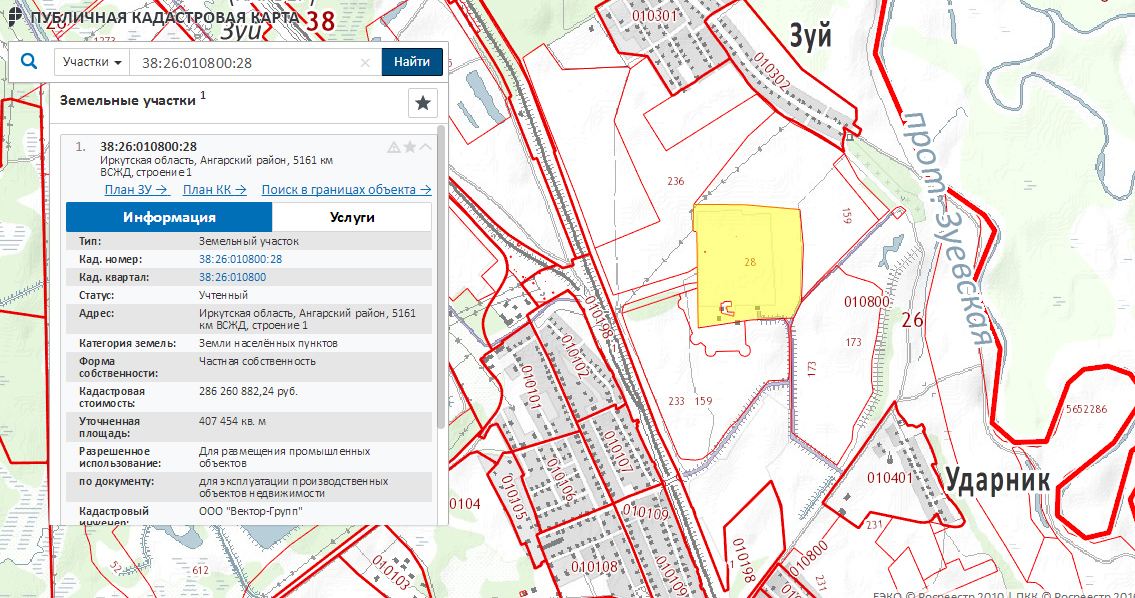
Task: Open the Участки search type dropdown
Action: [92, 62]
